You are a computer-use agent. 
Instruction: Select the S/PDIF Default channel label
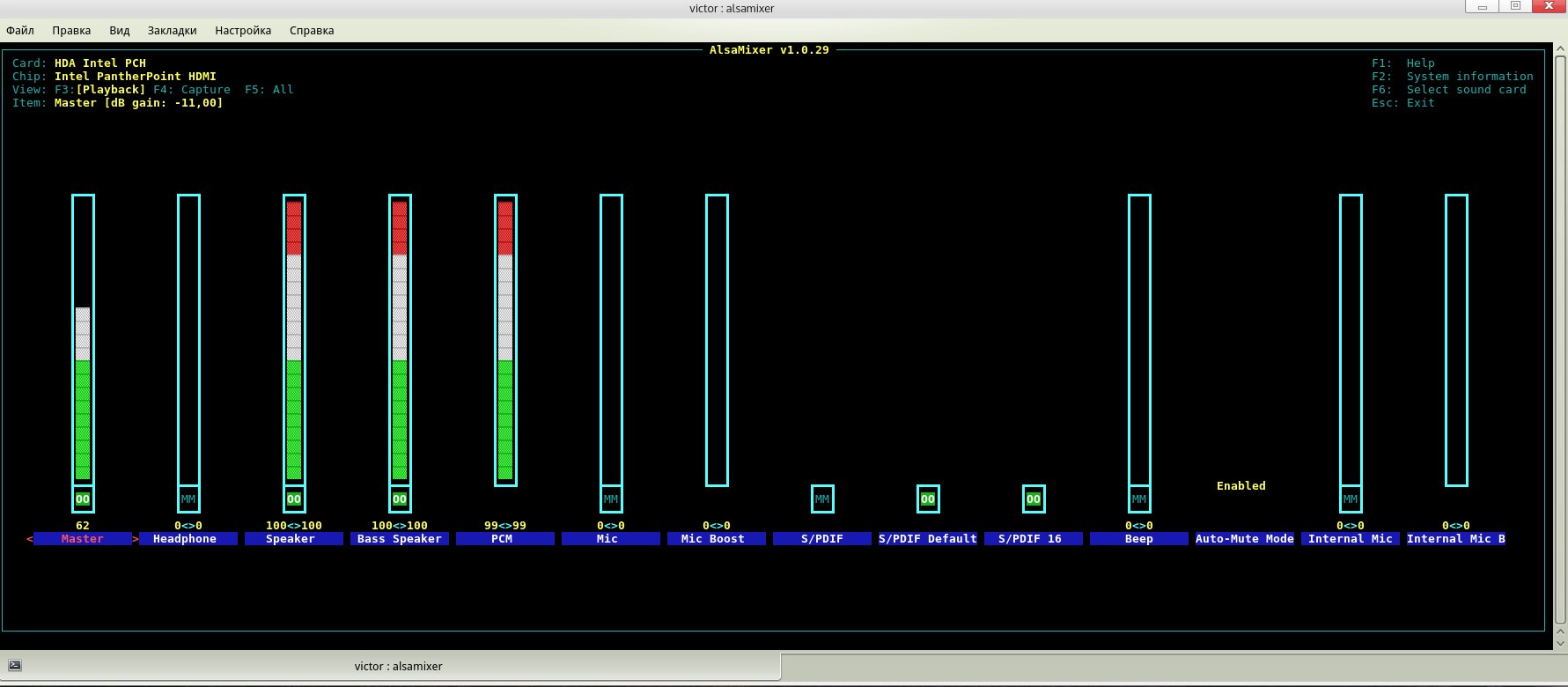point(928,539)
